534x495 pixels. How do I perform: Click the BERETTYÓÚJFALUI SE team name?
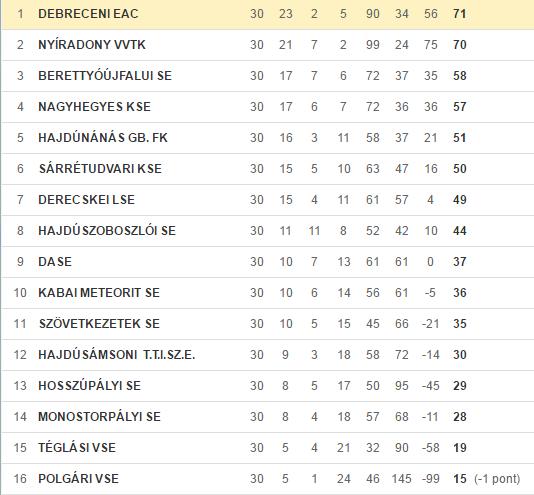point(105,76)
